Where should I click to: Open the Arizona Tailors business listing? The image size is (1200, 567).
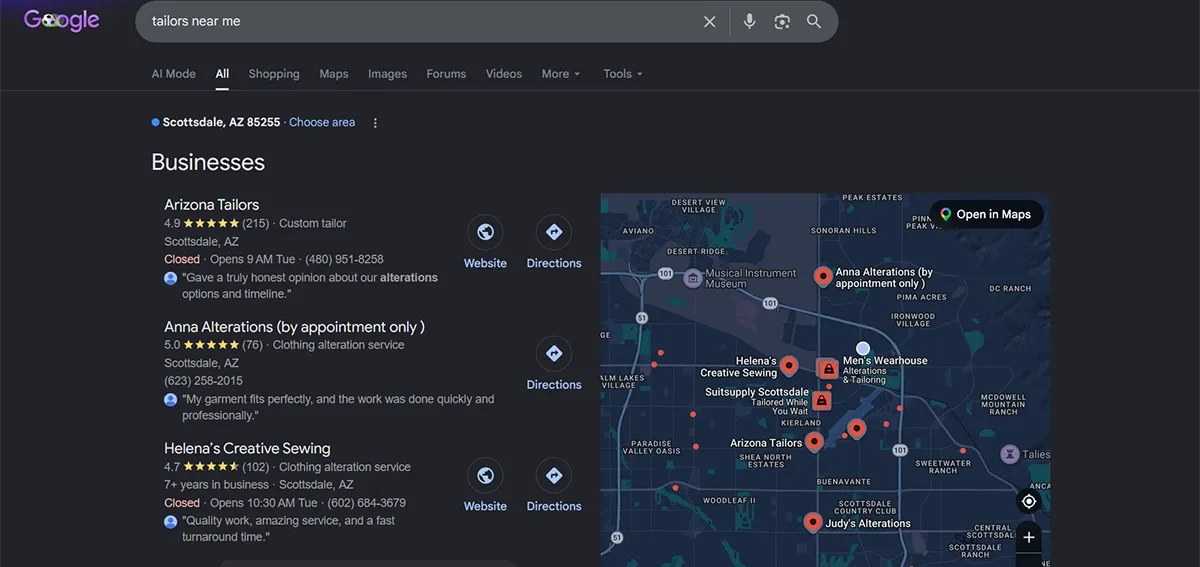click(212, 204)
